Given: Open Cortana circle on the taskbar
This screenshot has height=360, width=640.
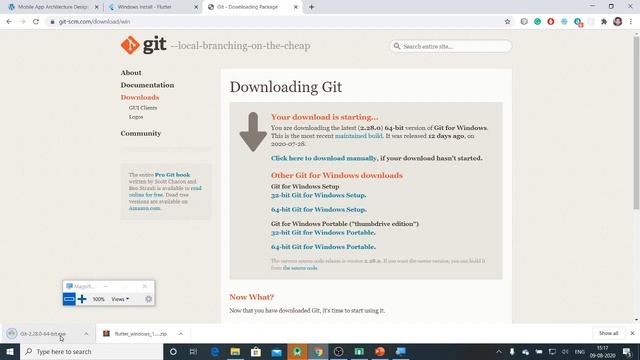Looking at the screenshot, I should (173, 351).
